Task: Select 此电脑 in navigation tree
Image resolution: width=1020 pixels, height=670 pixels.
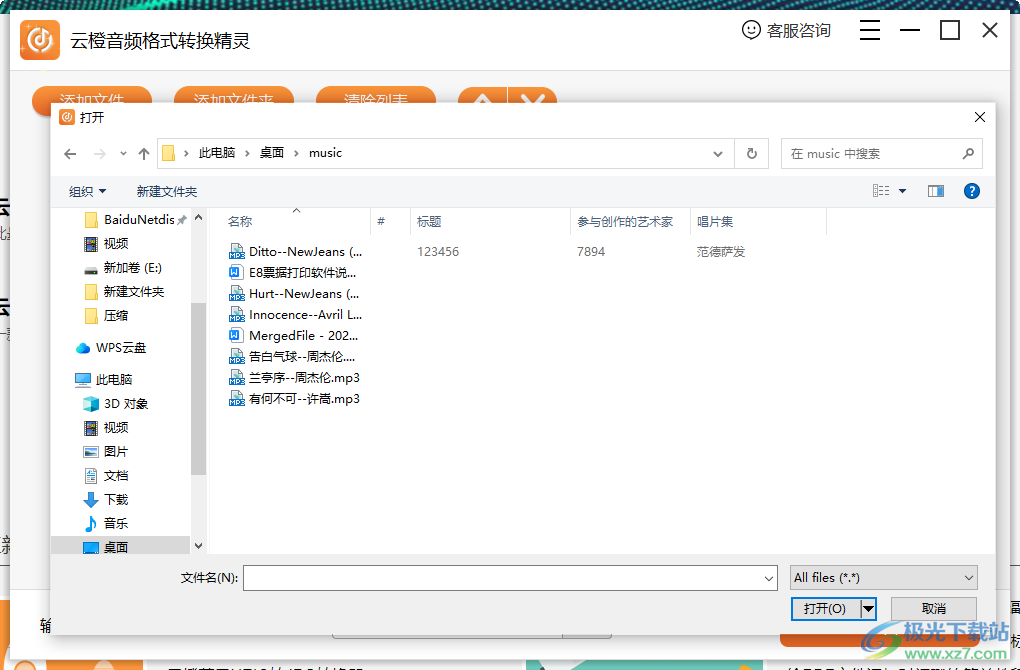Action: [104, 380]
